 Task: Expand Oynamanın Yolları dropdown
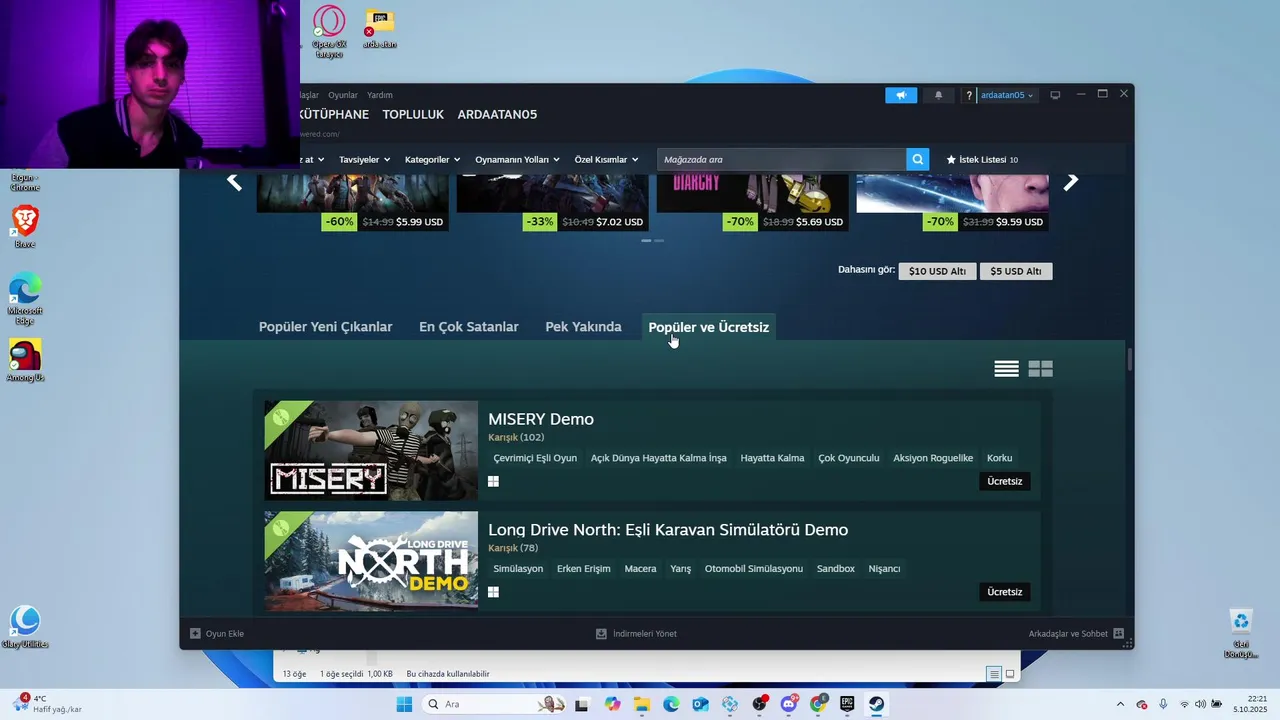tap(517, 159)
